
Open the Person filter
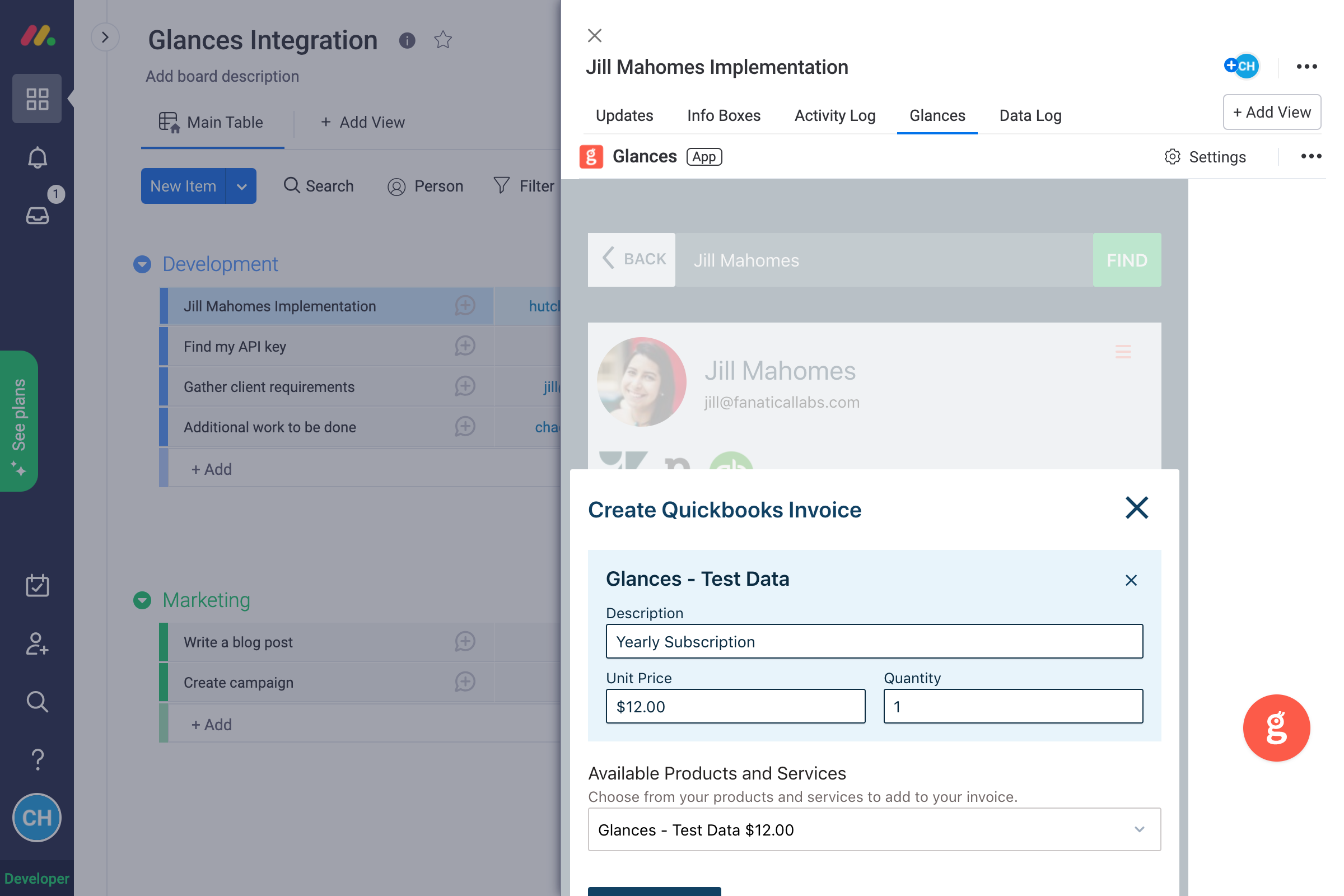(425, 186)
